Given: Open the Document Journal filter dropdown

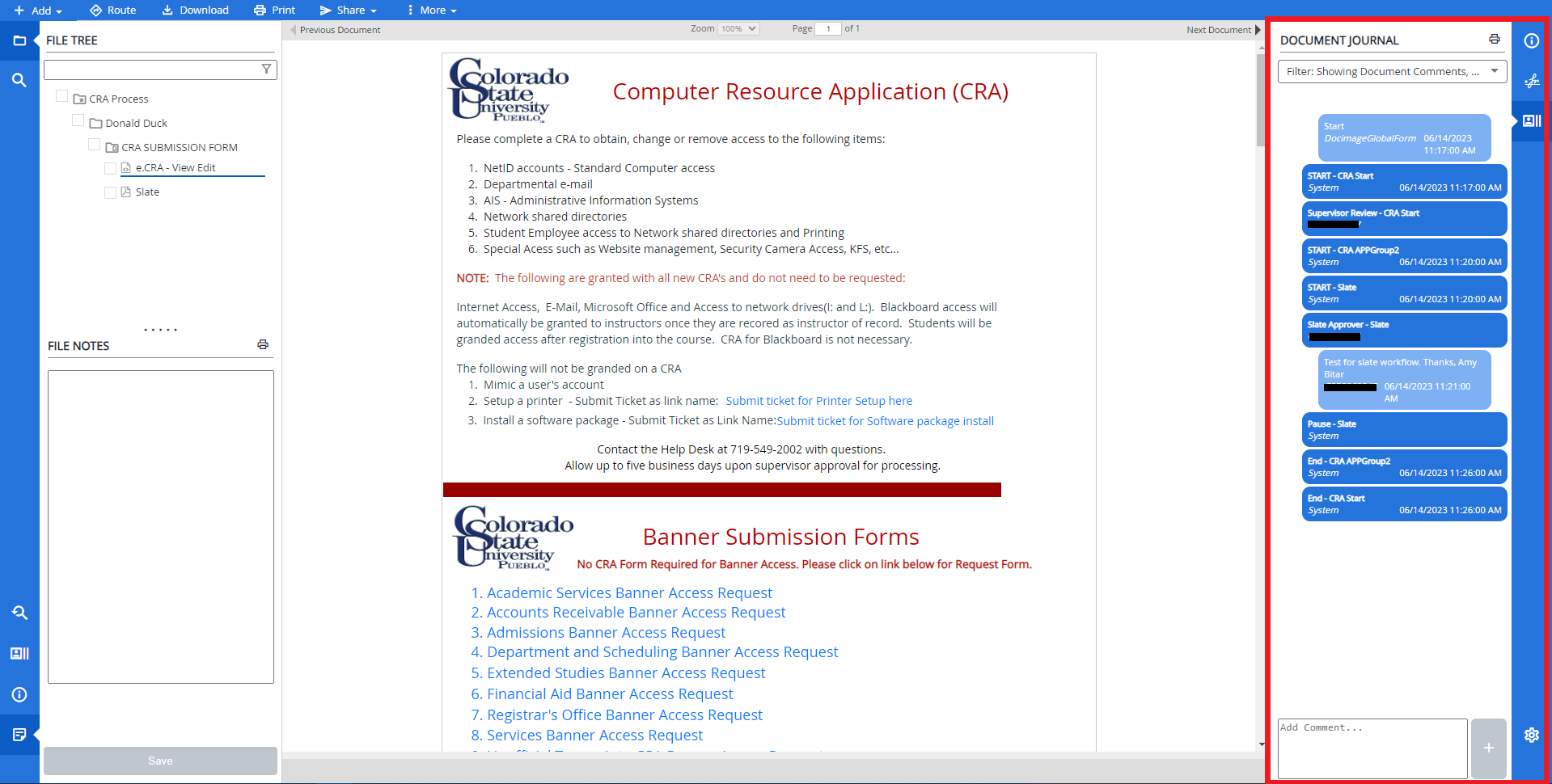Looking at the screenshot, I should (x=1393, y=71).
